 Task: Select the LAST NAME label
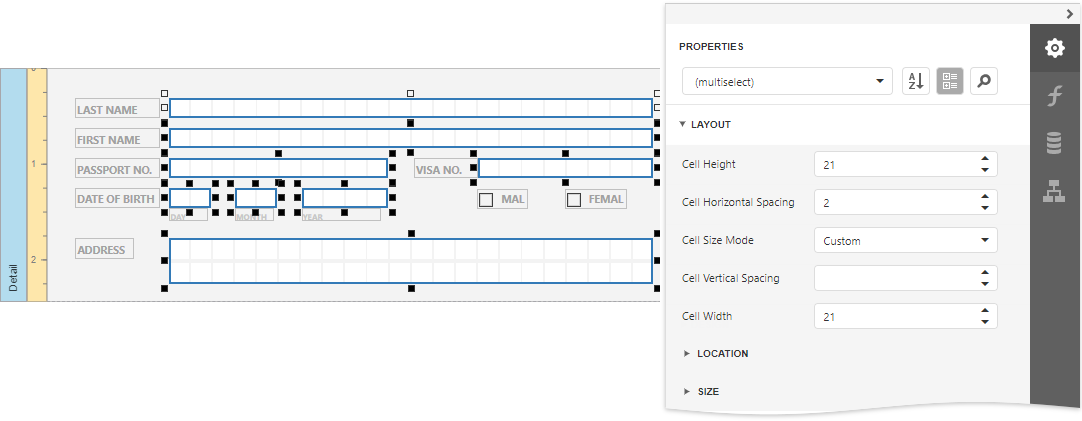(107, 110)
